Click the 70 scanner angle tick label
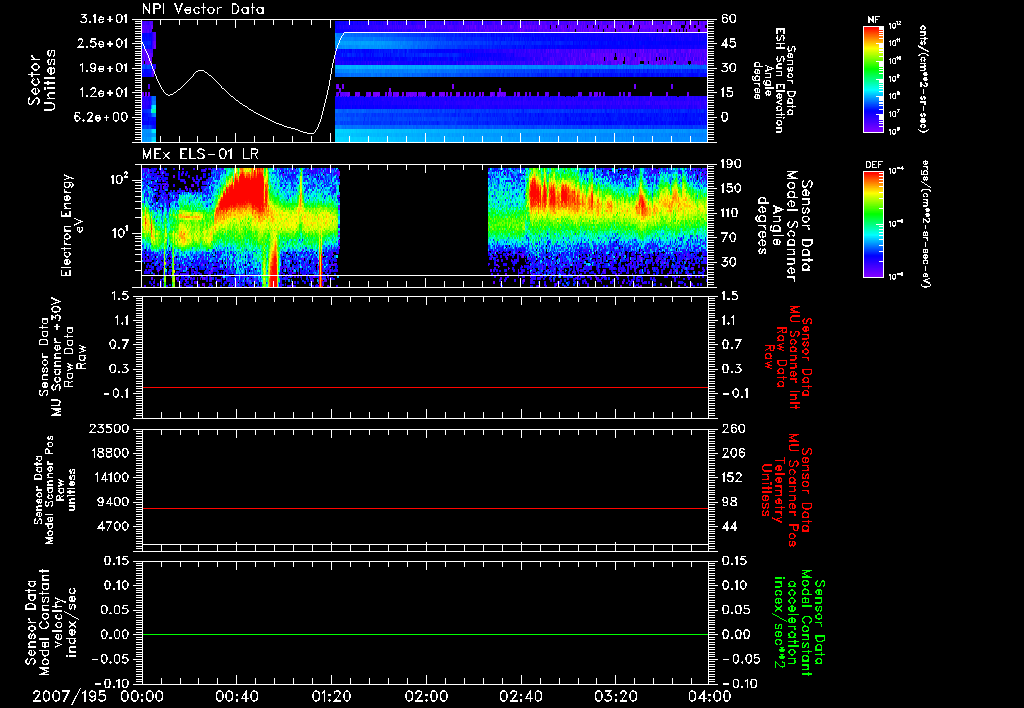This screenshot has width=1024, height=708. click(x=728, y=238)
